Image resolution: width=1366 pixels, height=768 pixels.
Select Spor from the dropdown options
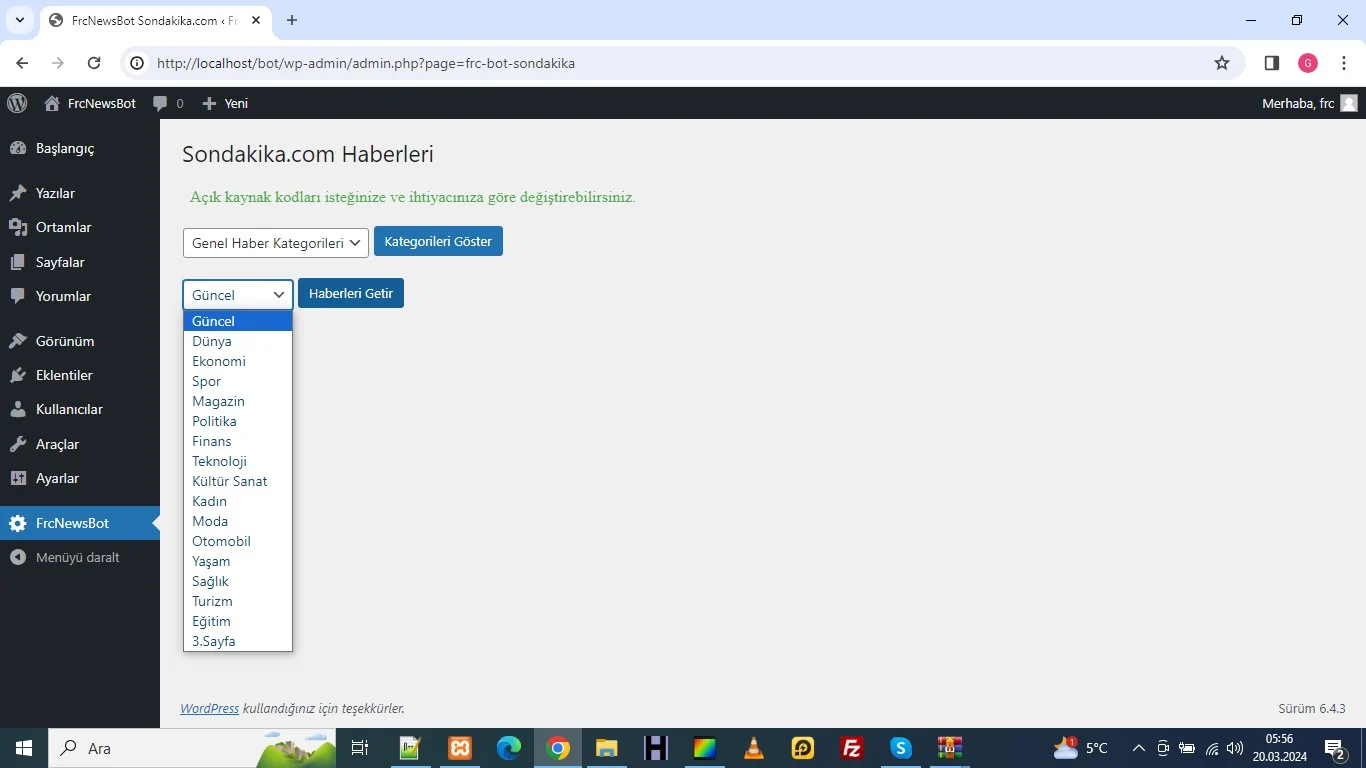tap(238, 381)
